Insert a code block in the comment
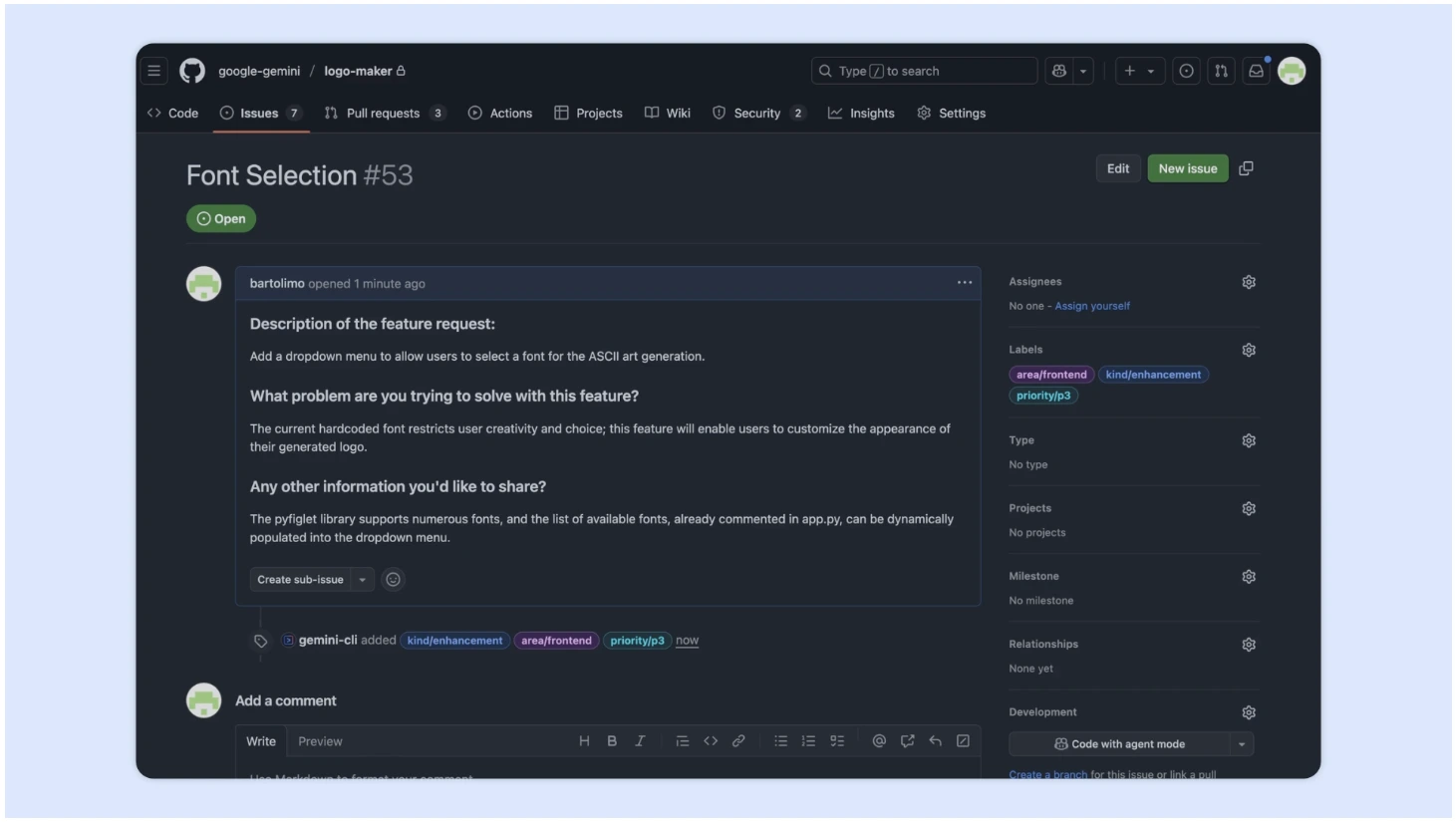1456x822 pixels. pyautogui.click(x=712, y=741)
